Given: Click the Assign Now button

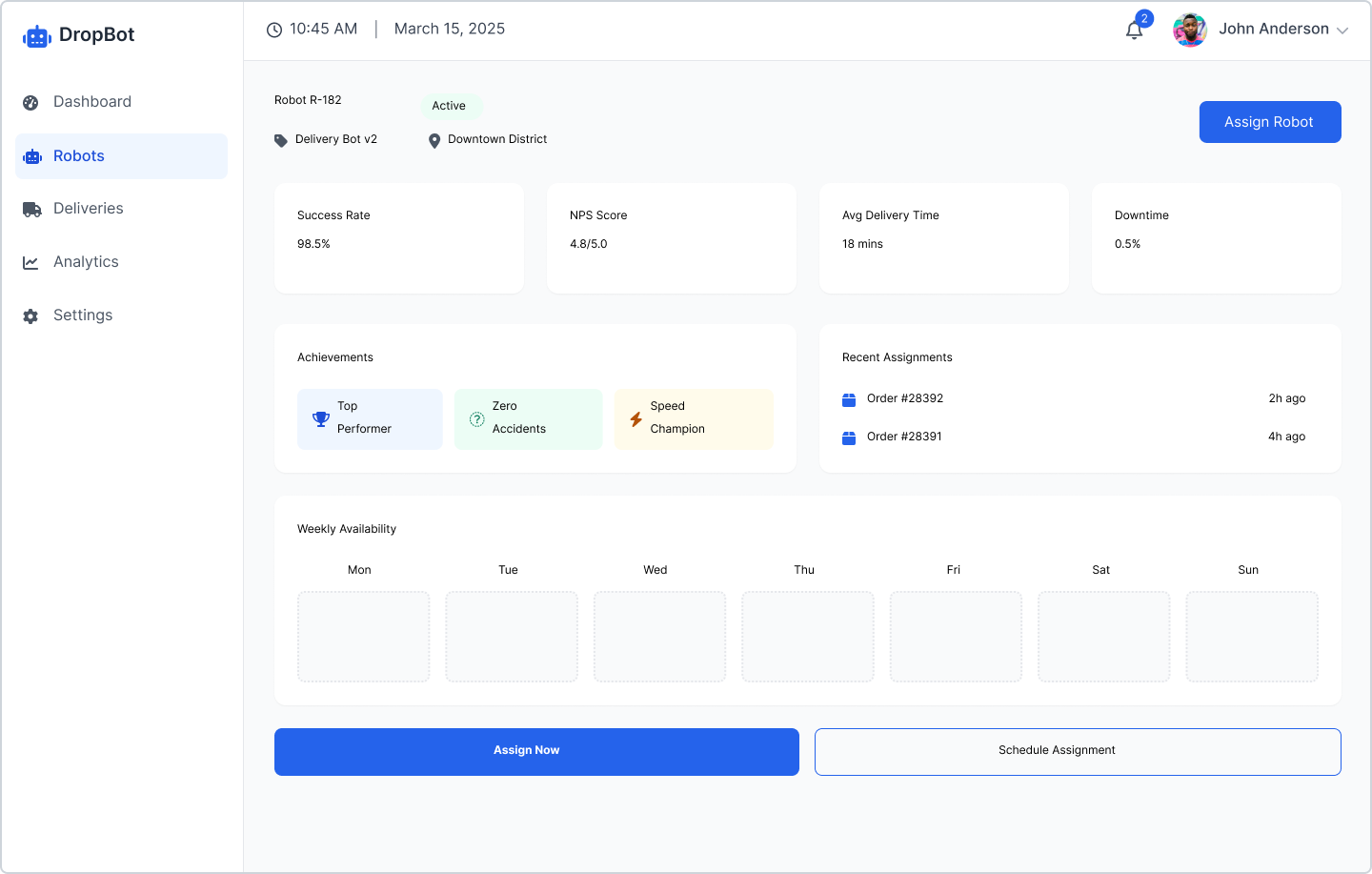Looking at the screenshot, I should coord(536,752).
